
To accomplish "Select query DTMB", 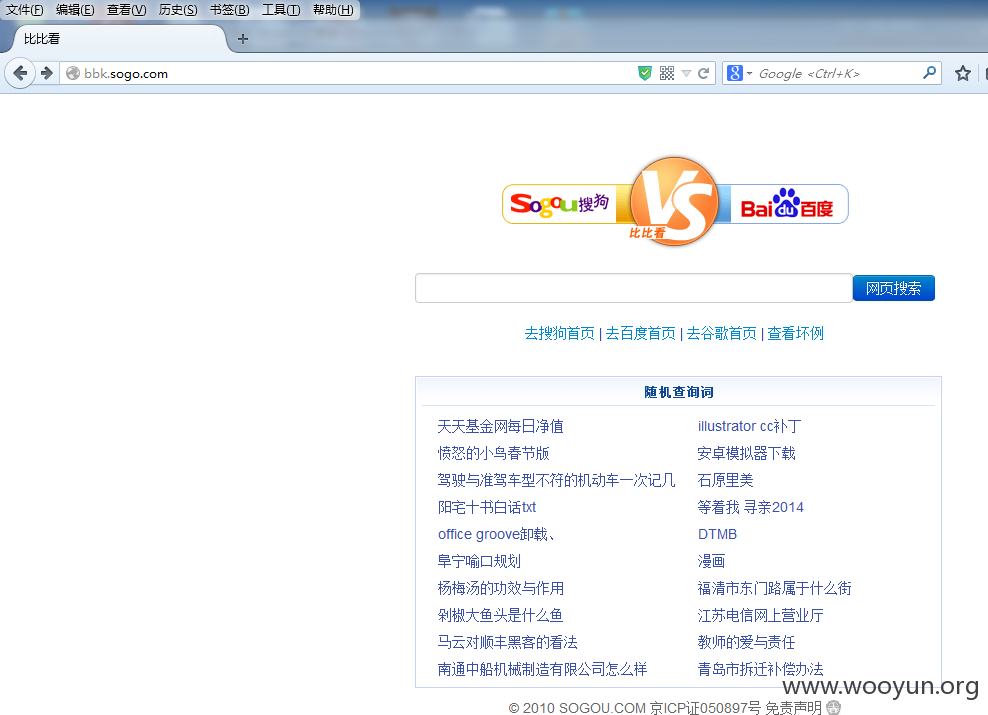I will click(x=717, y=535).
